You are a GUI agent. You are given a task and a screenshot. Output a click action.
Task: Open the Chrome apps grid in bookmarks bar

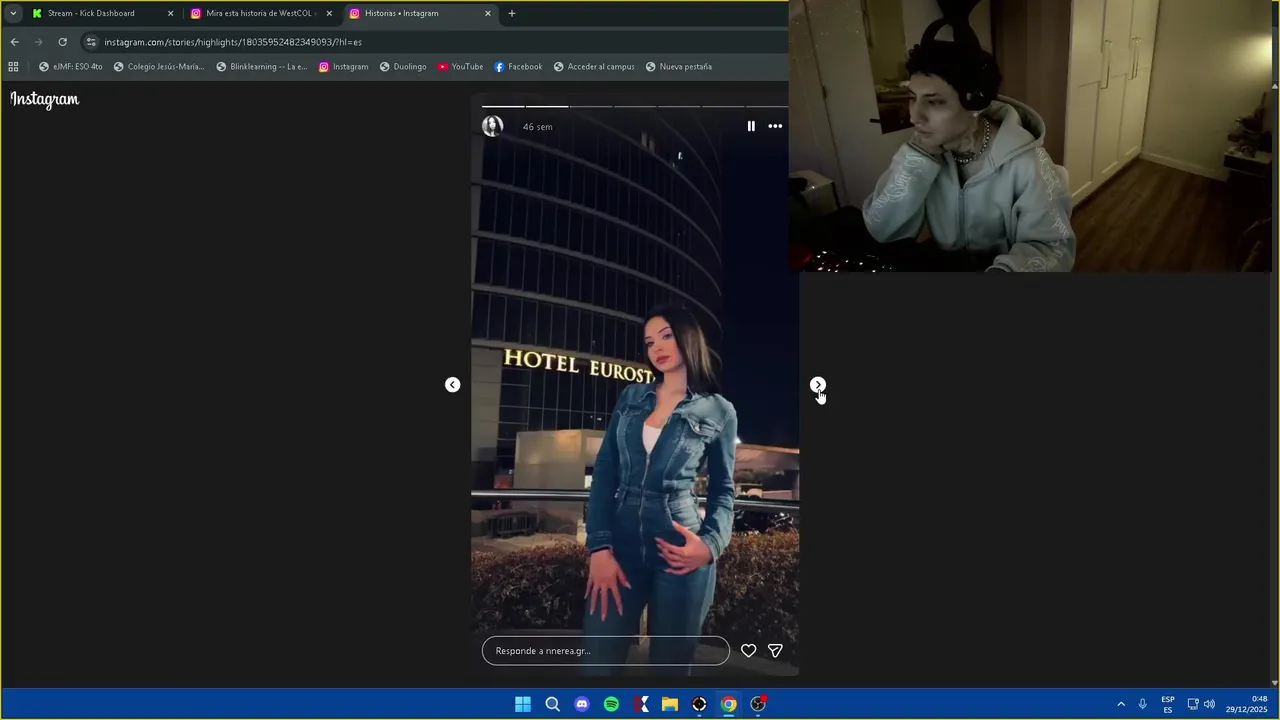[13, 67]
